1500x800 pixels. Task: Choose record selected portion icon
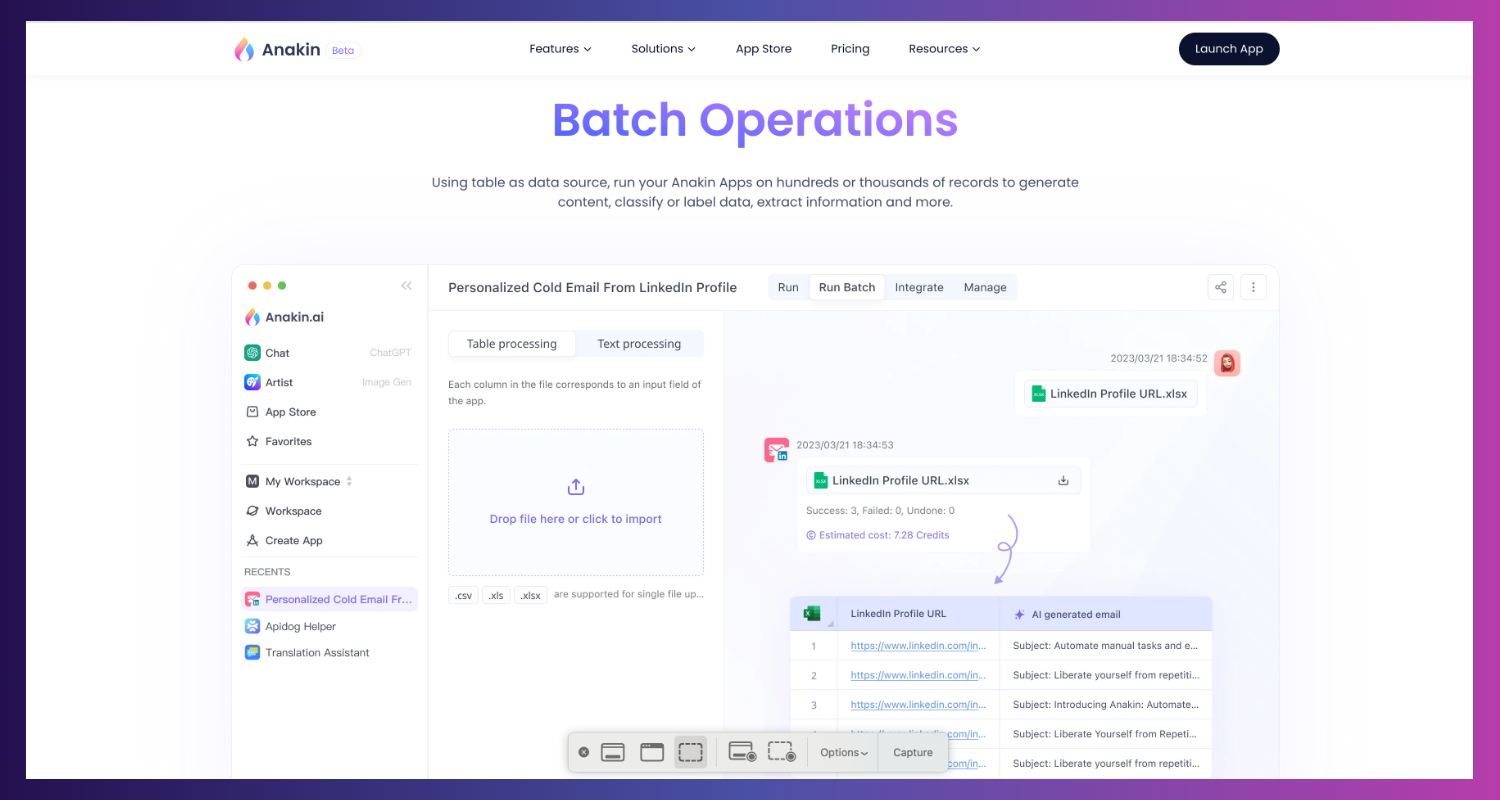781,753
